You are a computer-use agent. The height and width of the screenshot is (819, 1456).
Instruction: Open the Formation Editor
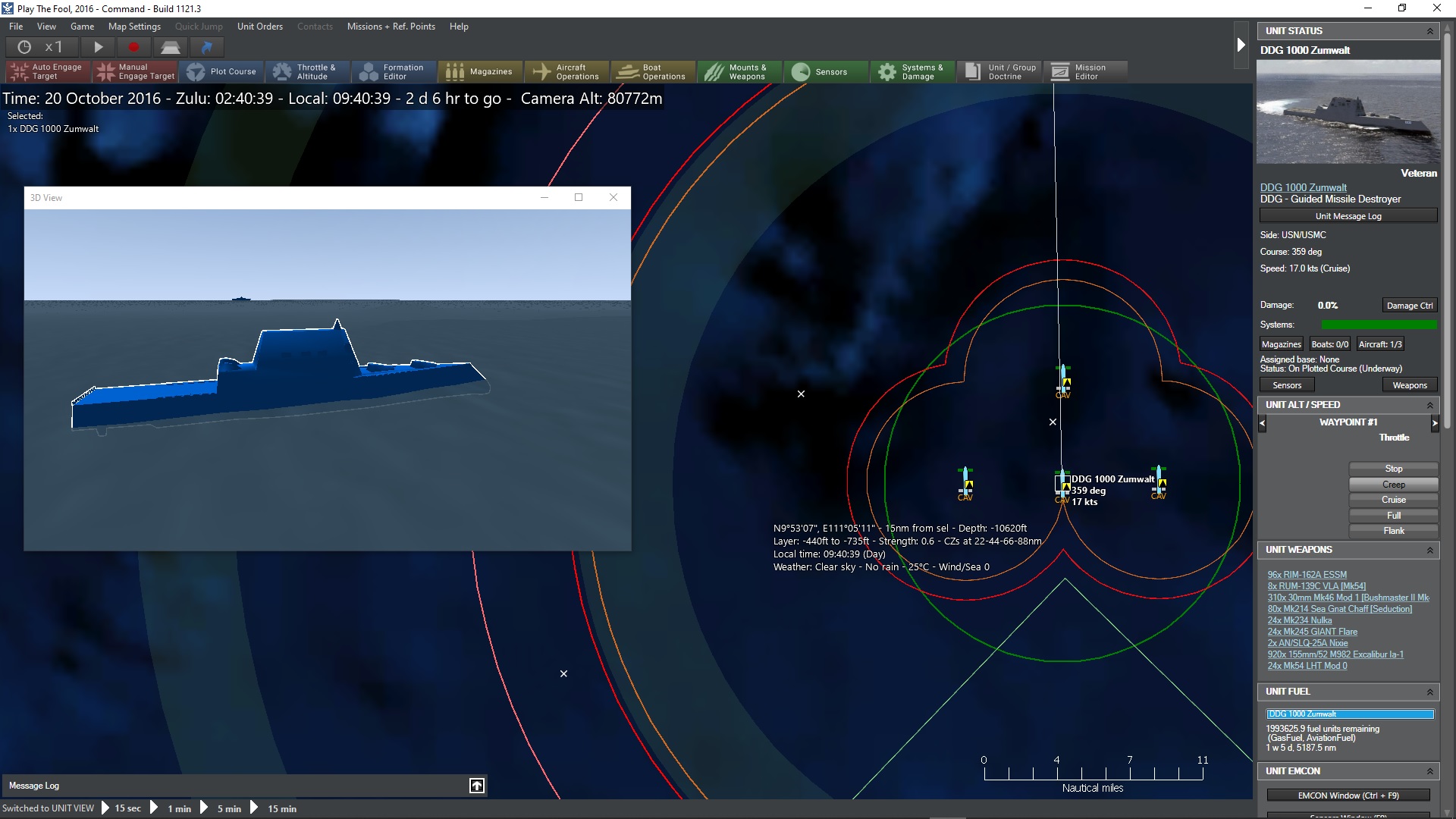tap(394, 71)
